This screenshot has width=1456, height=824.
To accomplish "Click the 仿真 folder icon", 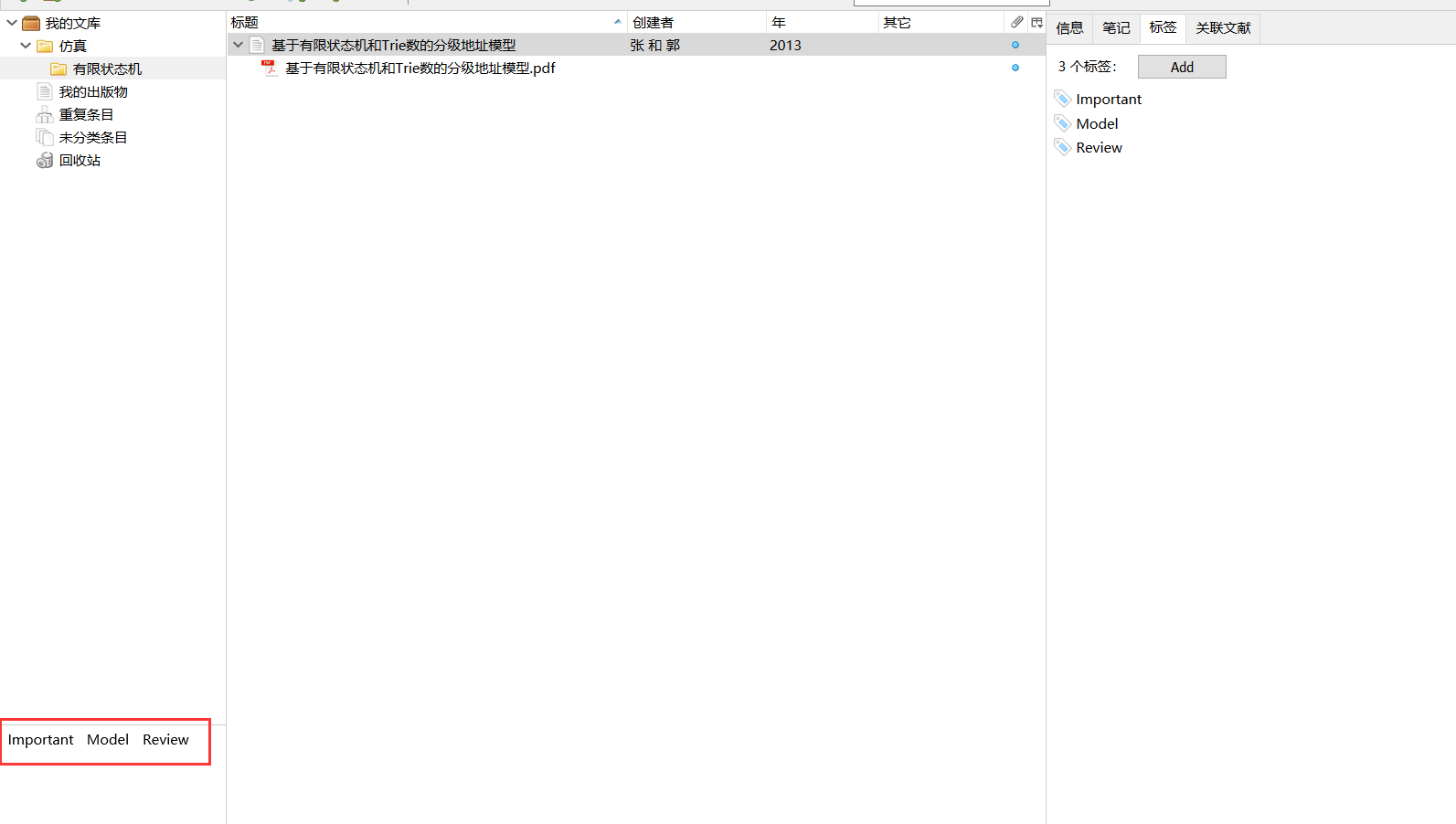I will (x=45, y=46).
